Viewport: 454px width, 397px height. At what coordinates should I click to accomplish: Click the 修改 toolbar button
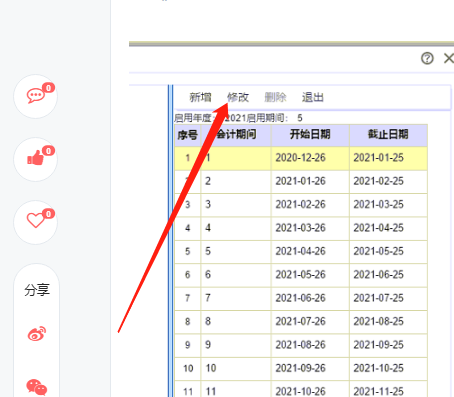point(238,97)
